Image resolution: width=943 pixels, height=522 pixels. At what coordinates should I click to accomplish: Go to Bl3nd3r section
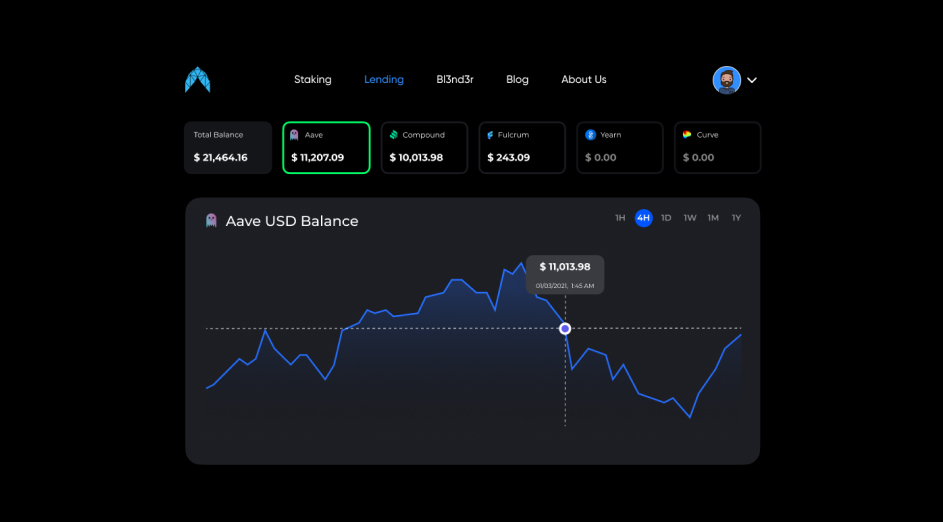coord(455,79)
